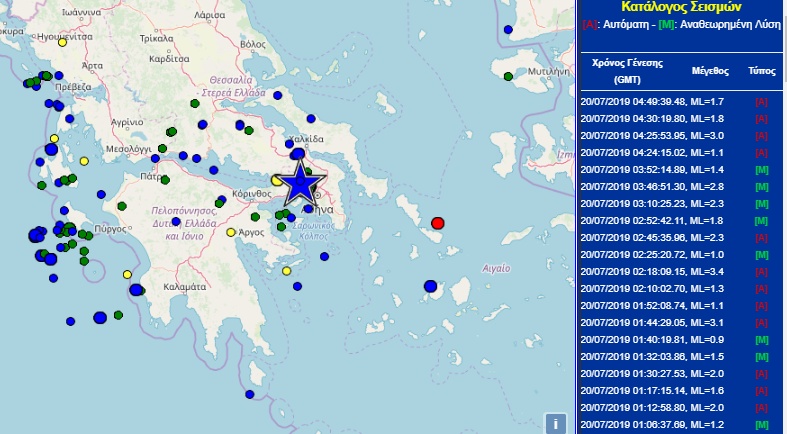Click the red circle marker in the Aegean
787x434 pixels.
(x=437, y=222)
